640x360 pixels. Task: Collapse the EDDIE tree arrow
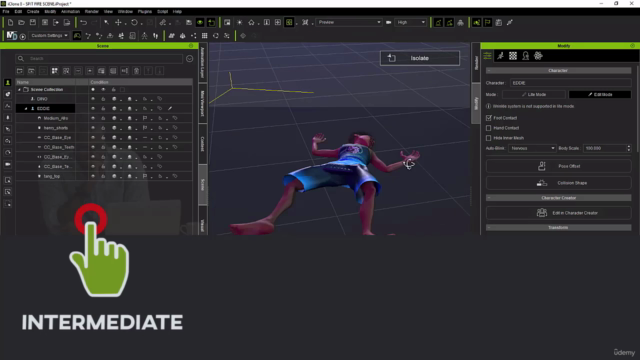[26, 109]
